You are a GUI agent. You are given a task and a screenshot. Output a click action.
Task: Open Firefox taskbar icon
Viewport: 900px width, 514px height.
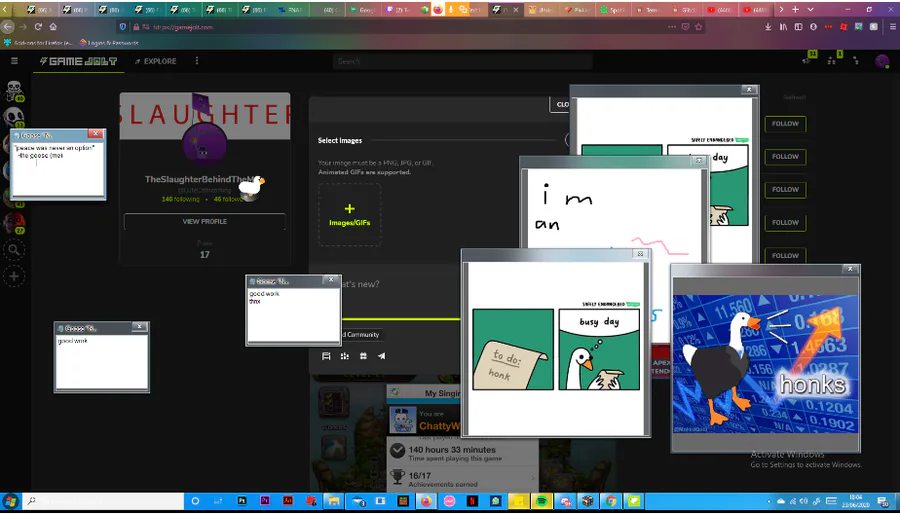(426, 501)
